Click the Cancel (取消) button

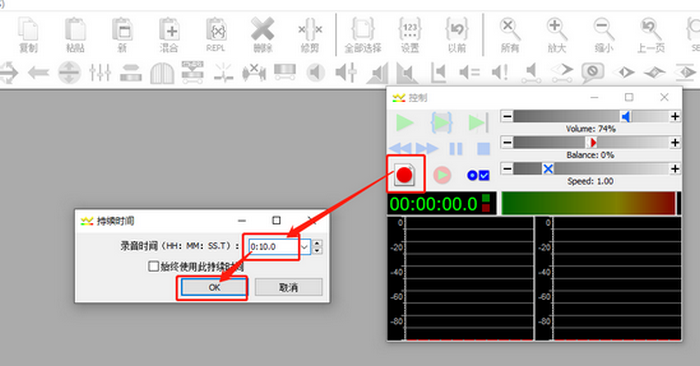point(288,287)
